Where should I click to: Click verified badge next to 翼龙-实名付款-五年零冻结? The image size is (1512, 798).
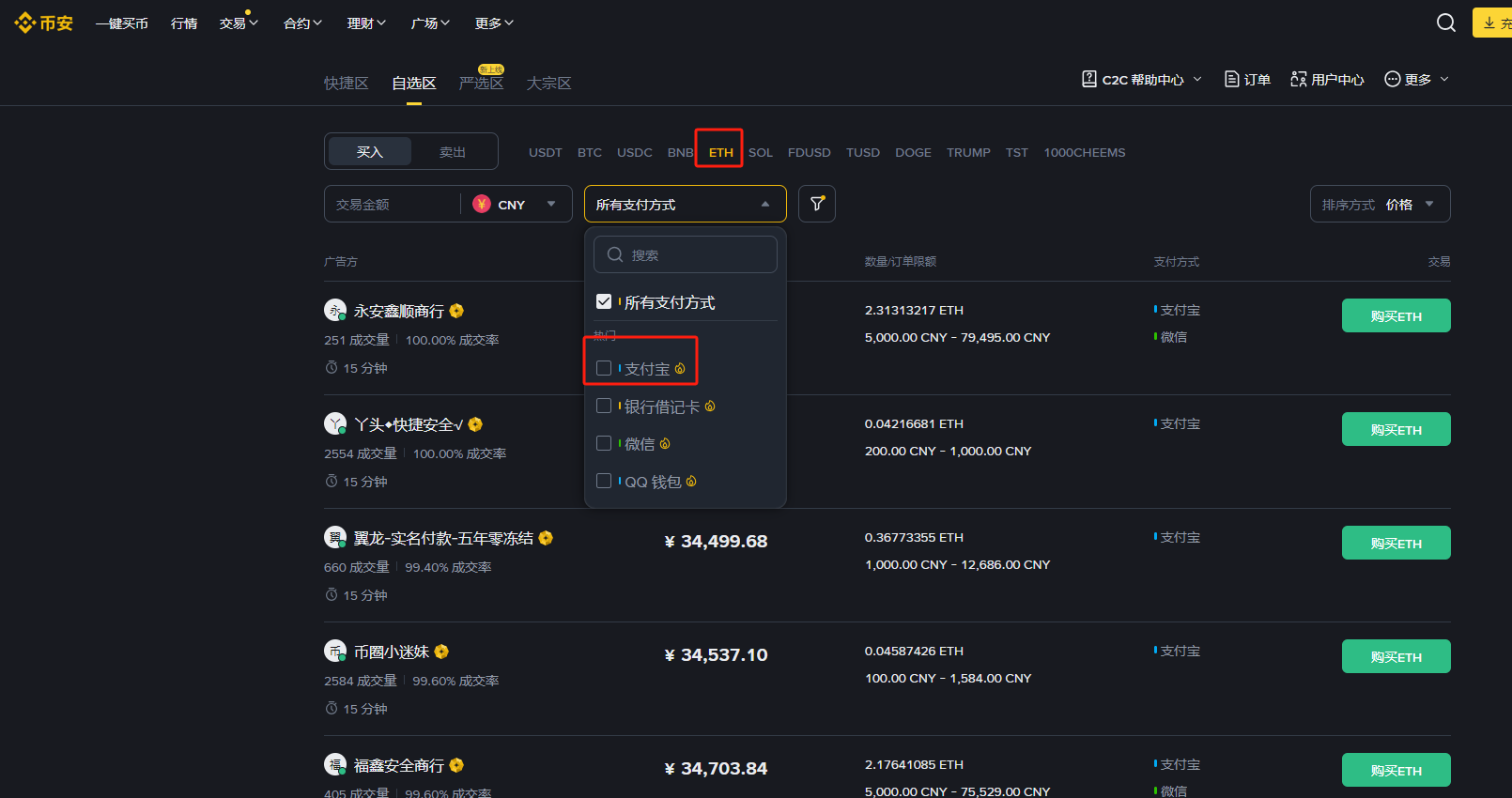[546, 538]
